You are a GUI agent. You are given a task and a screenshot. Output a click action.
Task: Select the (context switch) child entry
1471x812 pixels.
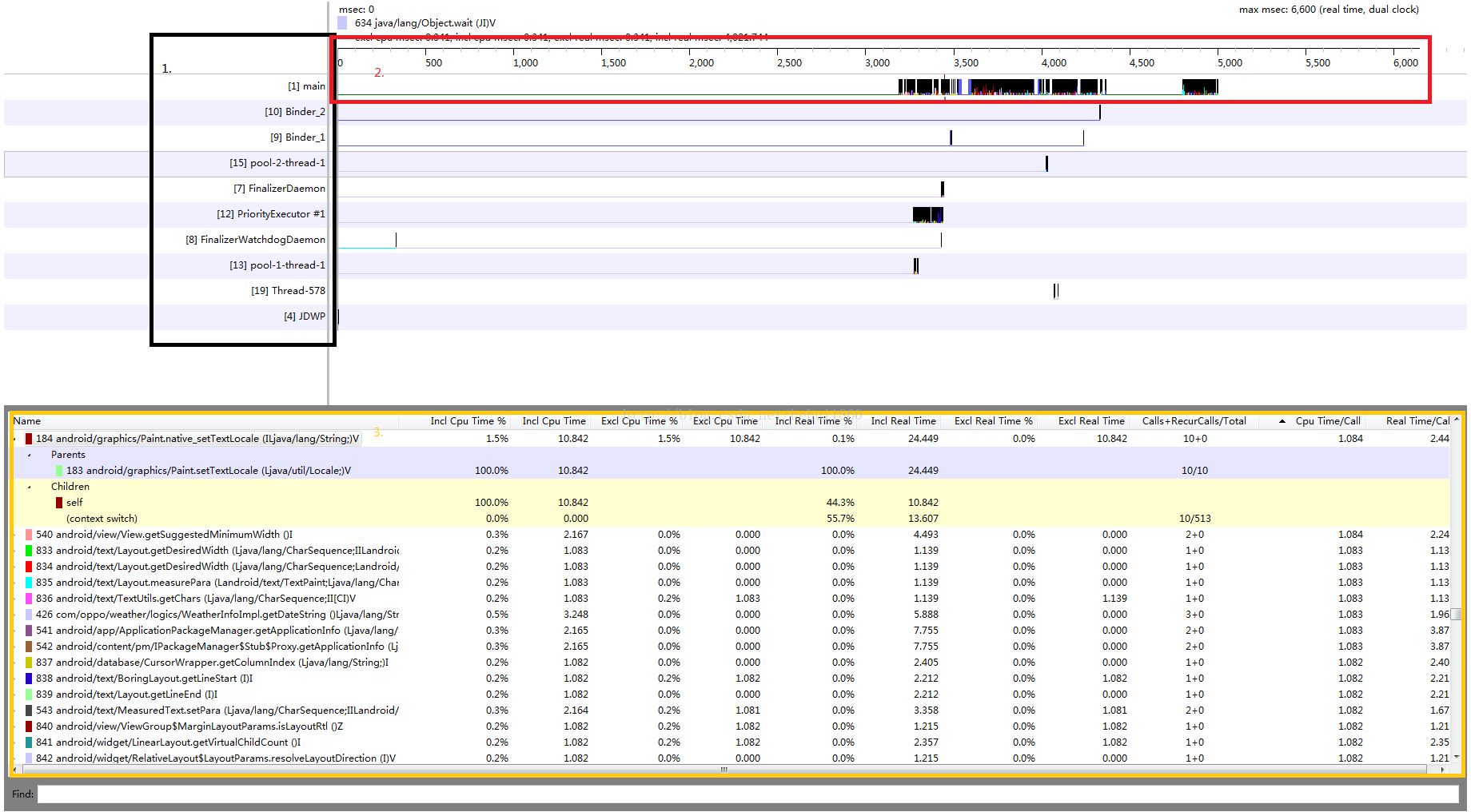click(102, 519)
